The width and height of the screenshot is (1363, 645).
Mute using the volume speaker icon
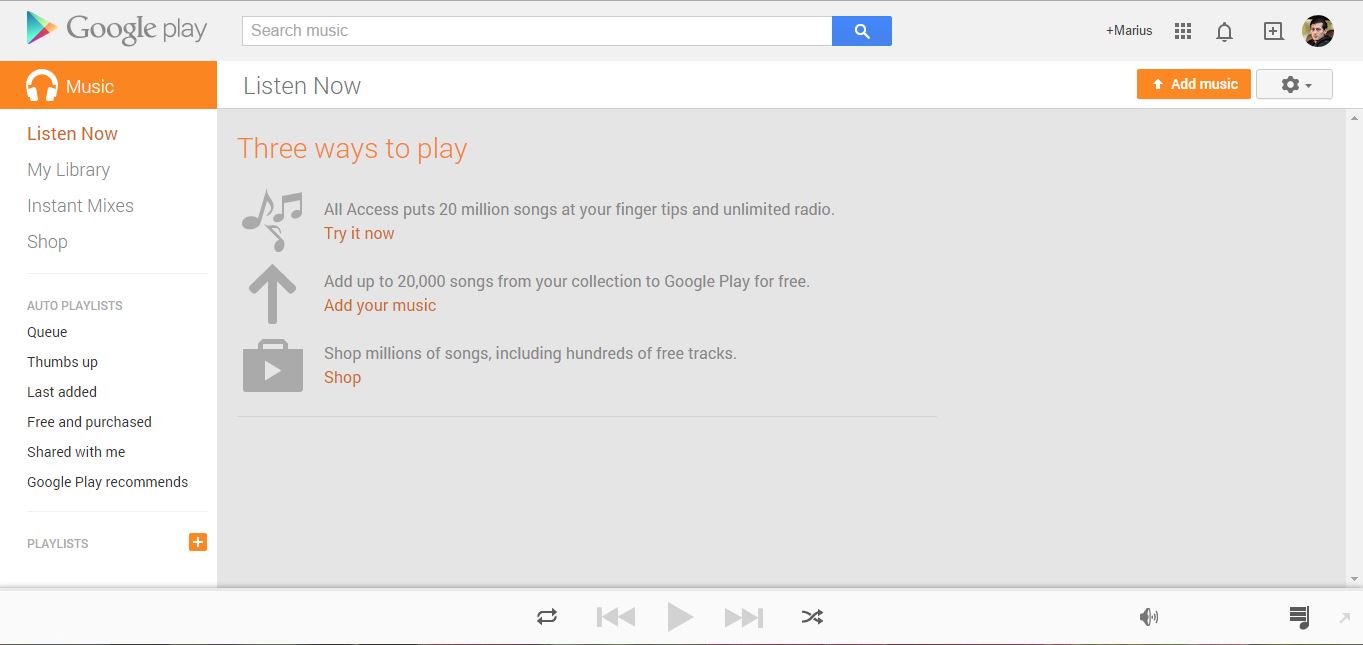(x=1149, y=617)
